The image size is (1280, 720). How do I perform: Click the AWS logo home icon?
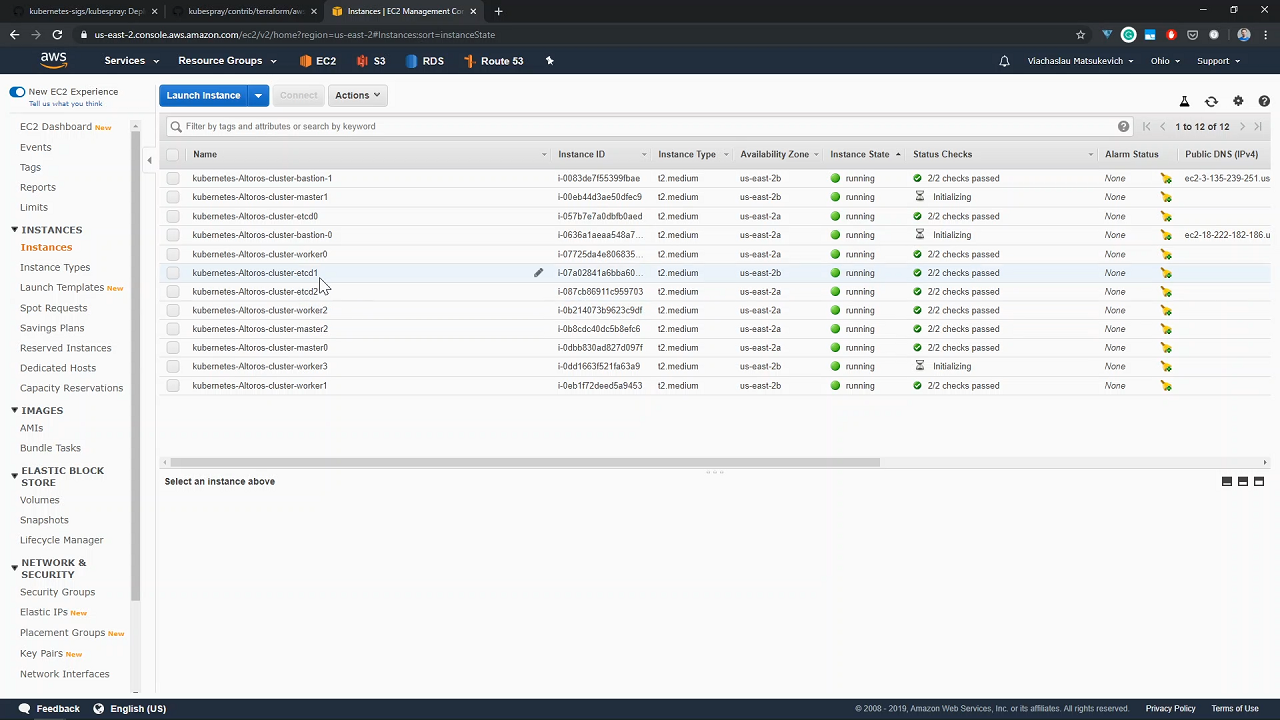pyautogui.click(x=54, y=60)
